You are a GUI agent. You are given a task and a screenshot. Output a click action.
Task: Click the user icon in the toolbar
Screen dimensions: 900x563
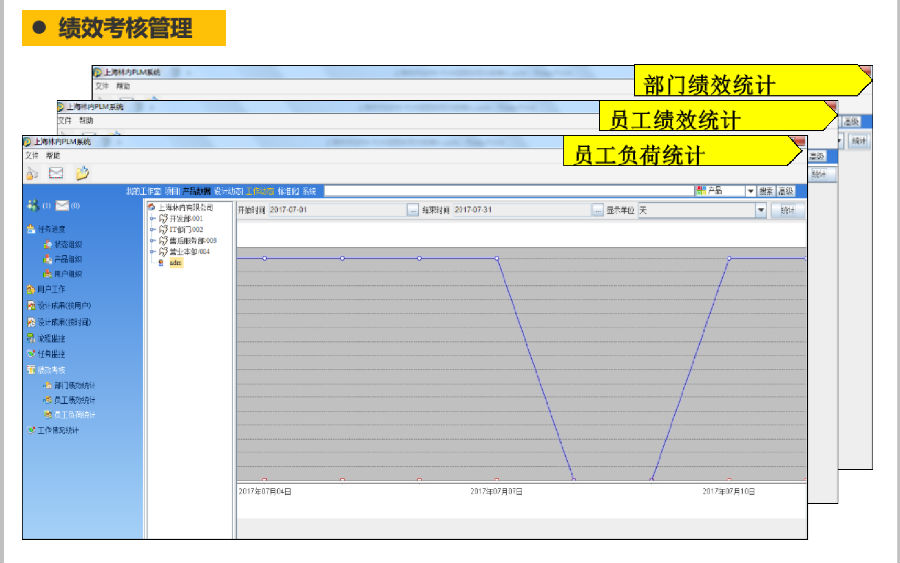(x=32, y=173)
